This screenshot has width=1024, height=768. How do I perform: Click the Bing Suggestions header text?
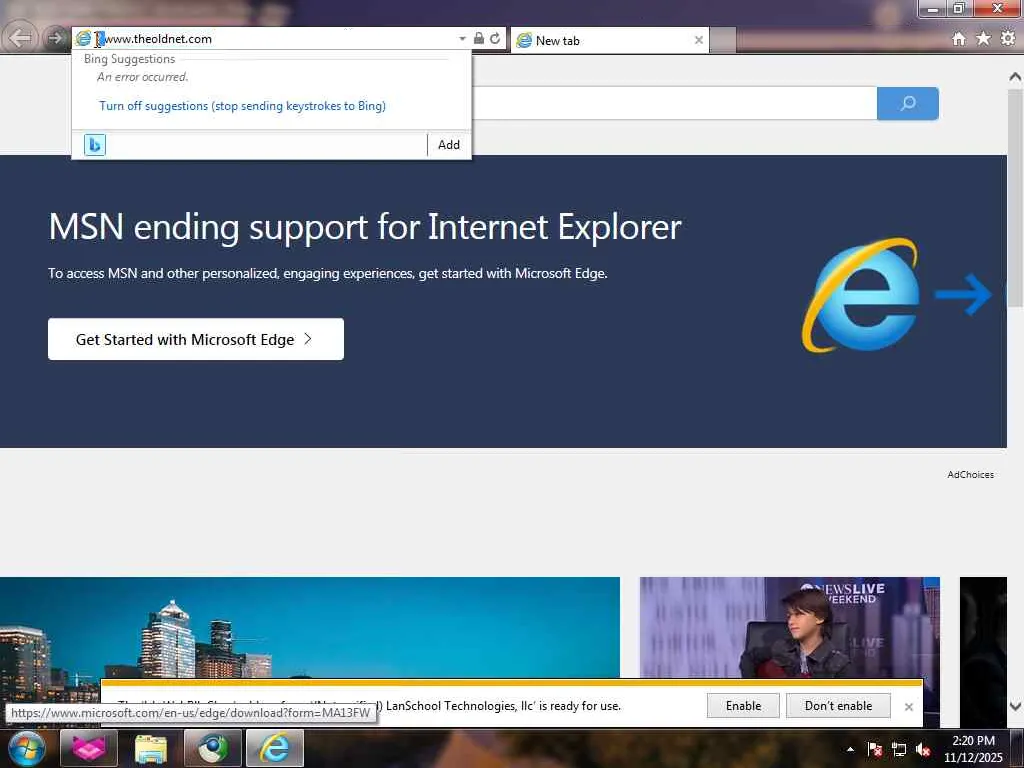click(x=129, y=59)
